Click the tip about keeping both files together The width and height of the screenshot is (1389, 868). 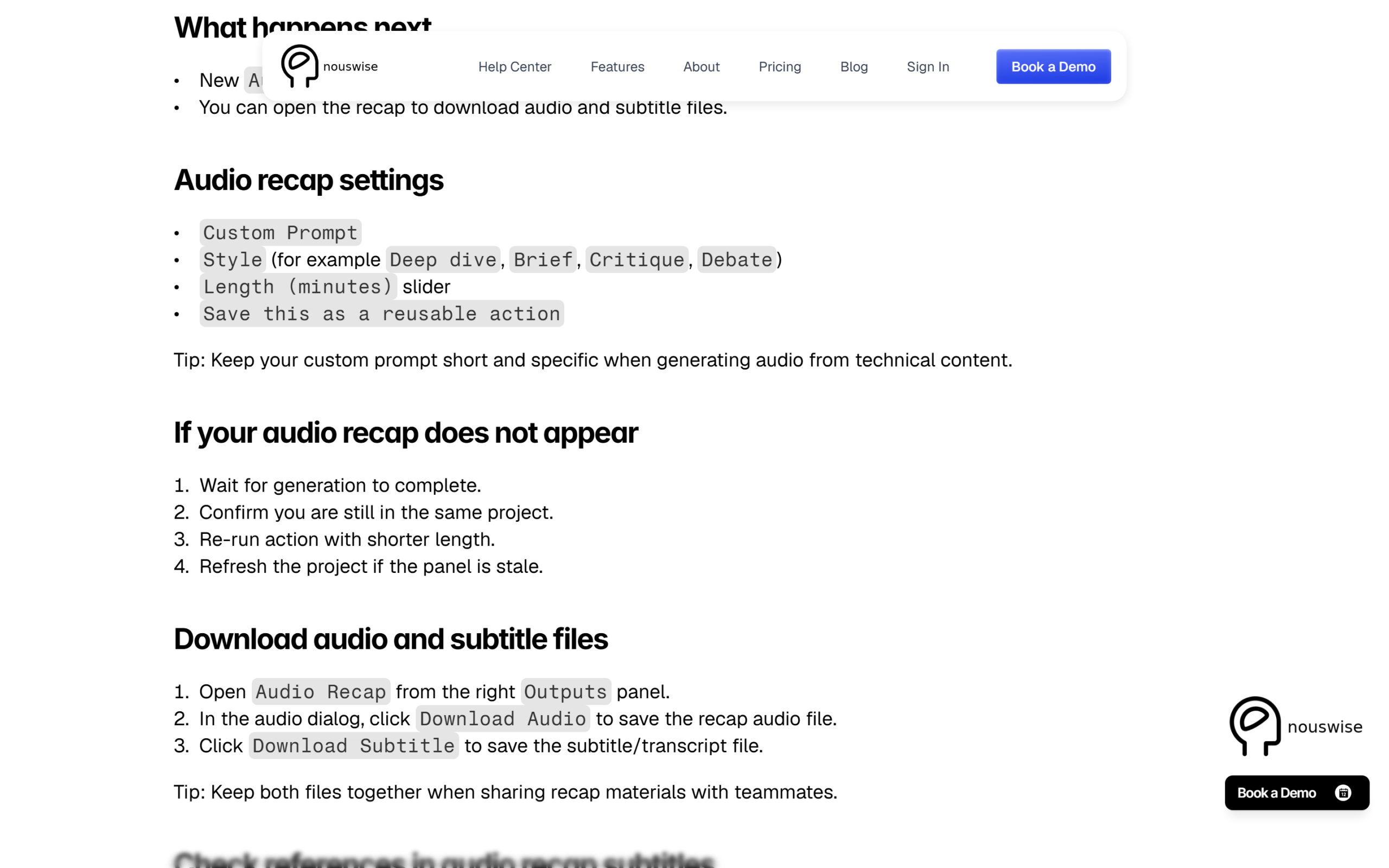point(505,792)
